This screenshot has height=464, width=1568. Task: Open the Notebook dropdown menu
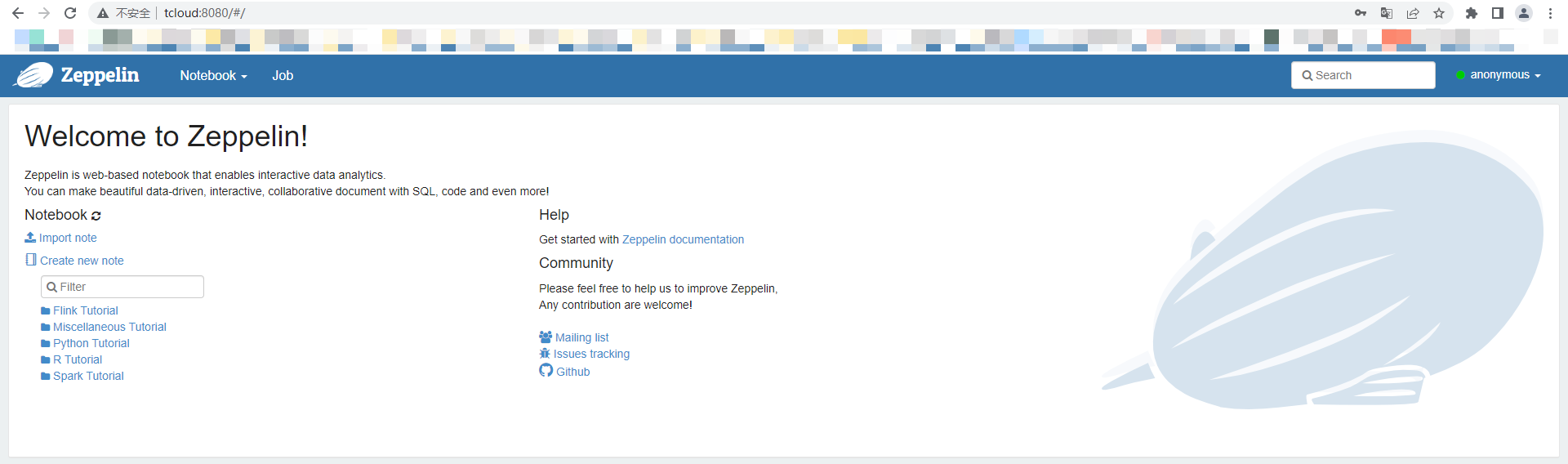(x=213, y=75)
